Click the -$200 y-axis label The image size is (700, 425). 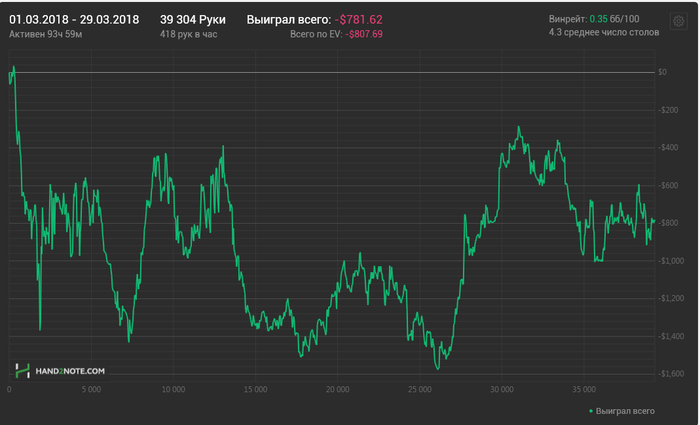[x=668, y=110]
